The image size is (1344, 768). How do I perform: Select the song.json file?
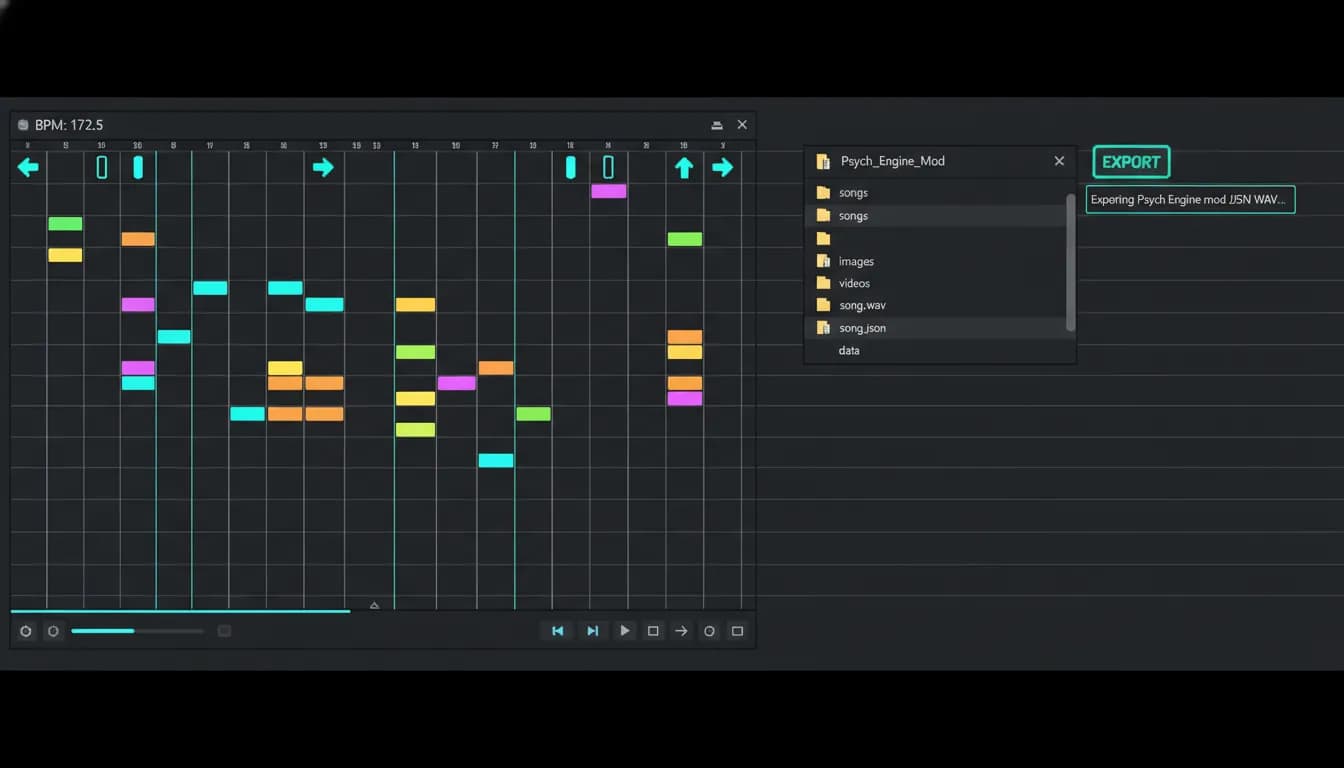coord(936,328)
